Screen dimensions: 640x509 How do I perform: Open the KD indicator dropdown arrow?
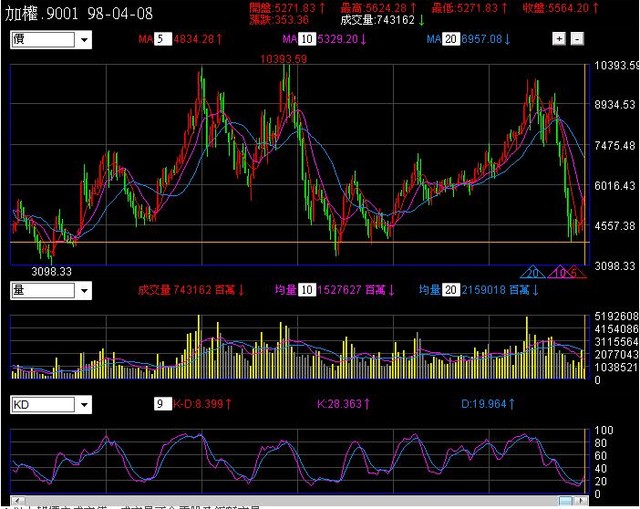click(x=84, y=405)
